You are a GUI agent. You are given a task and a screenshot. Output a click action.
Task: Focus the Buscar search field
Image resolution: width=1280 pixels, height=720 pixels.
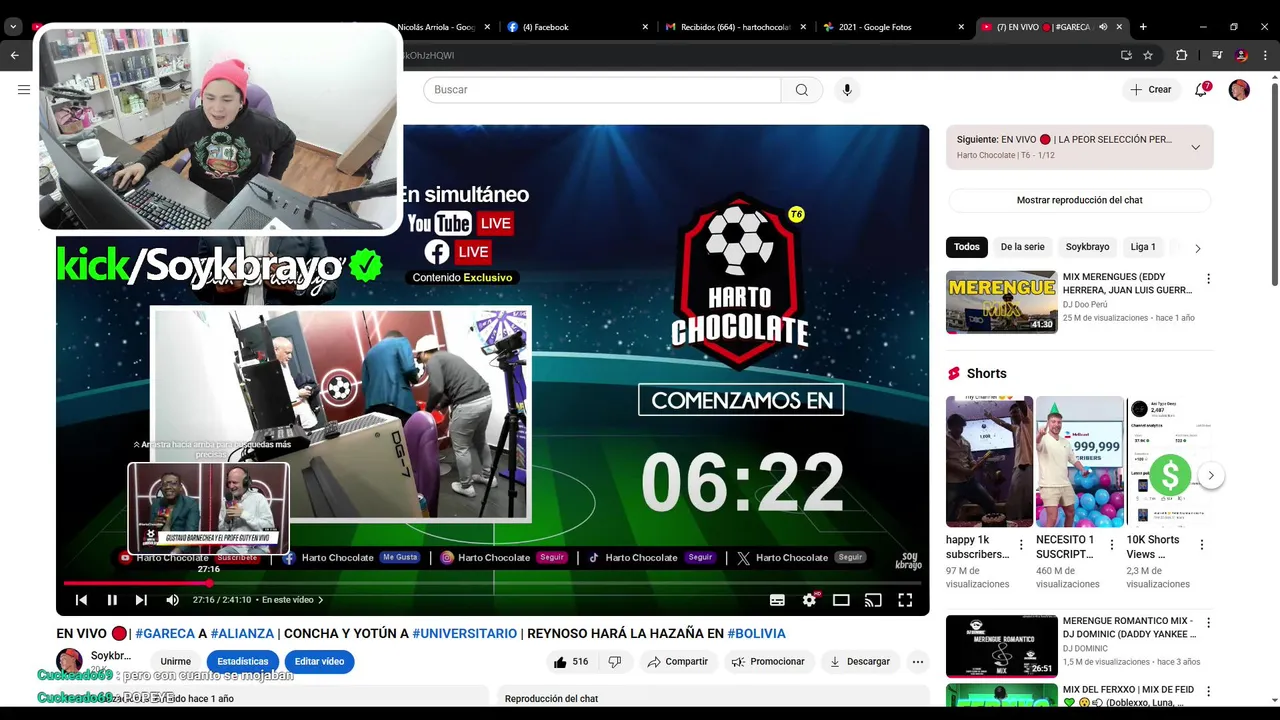point(602,90)
